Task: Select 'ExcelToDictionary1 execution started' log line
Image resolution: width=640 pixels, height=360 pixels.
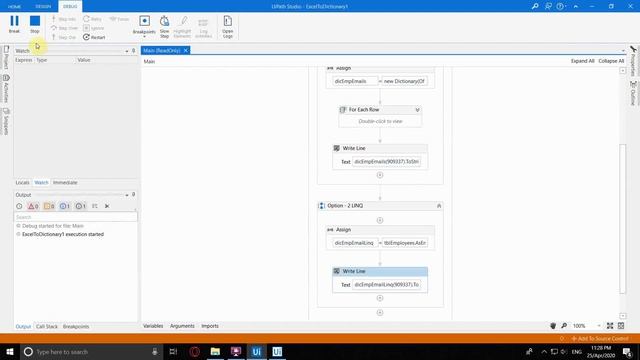Action: click(x=63, y=234)
